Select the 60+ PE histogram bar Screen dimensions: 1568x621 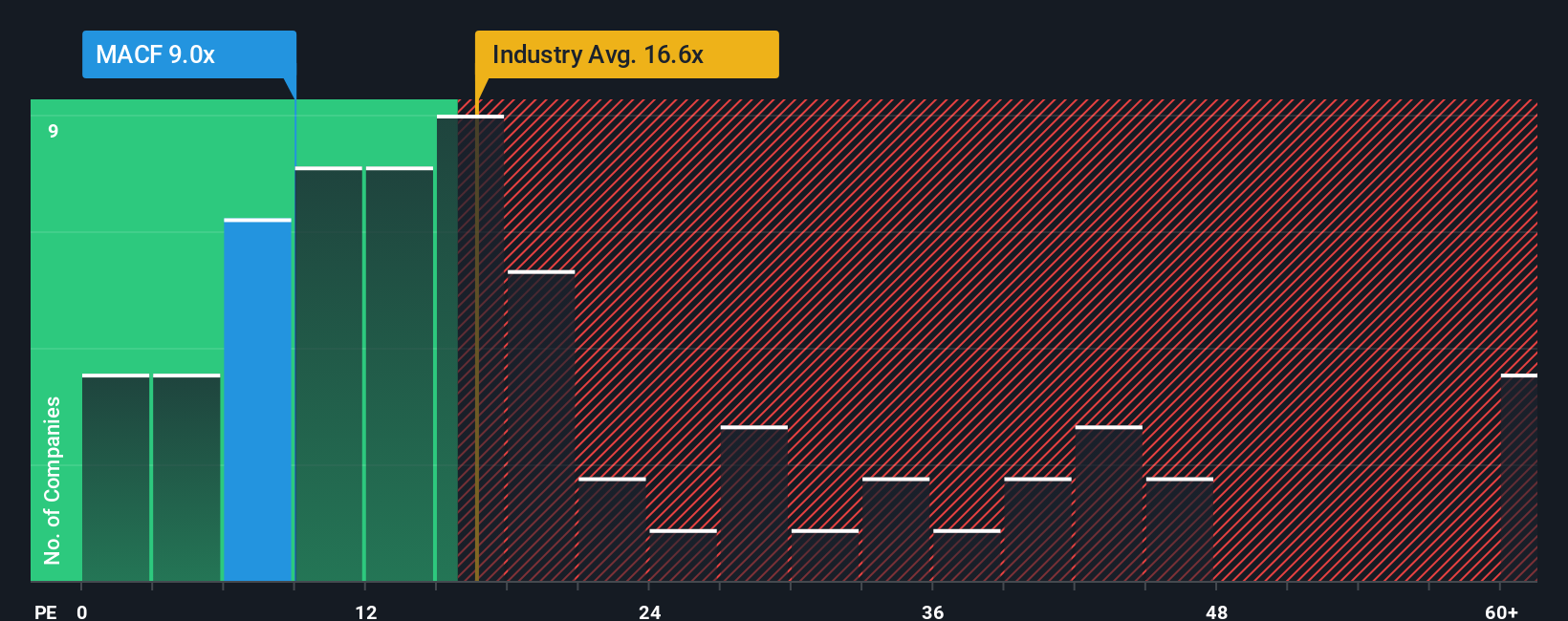tap(1519, 478)
